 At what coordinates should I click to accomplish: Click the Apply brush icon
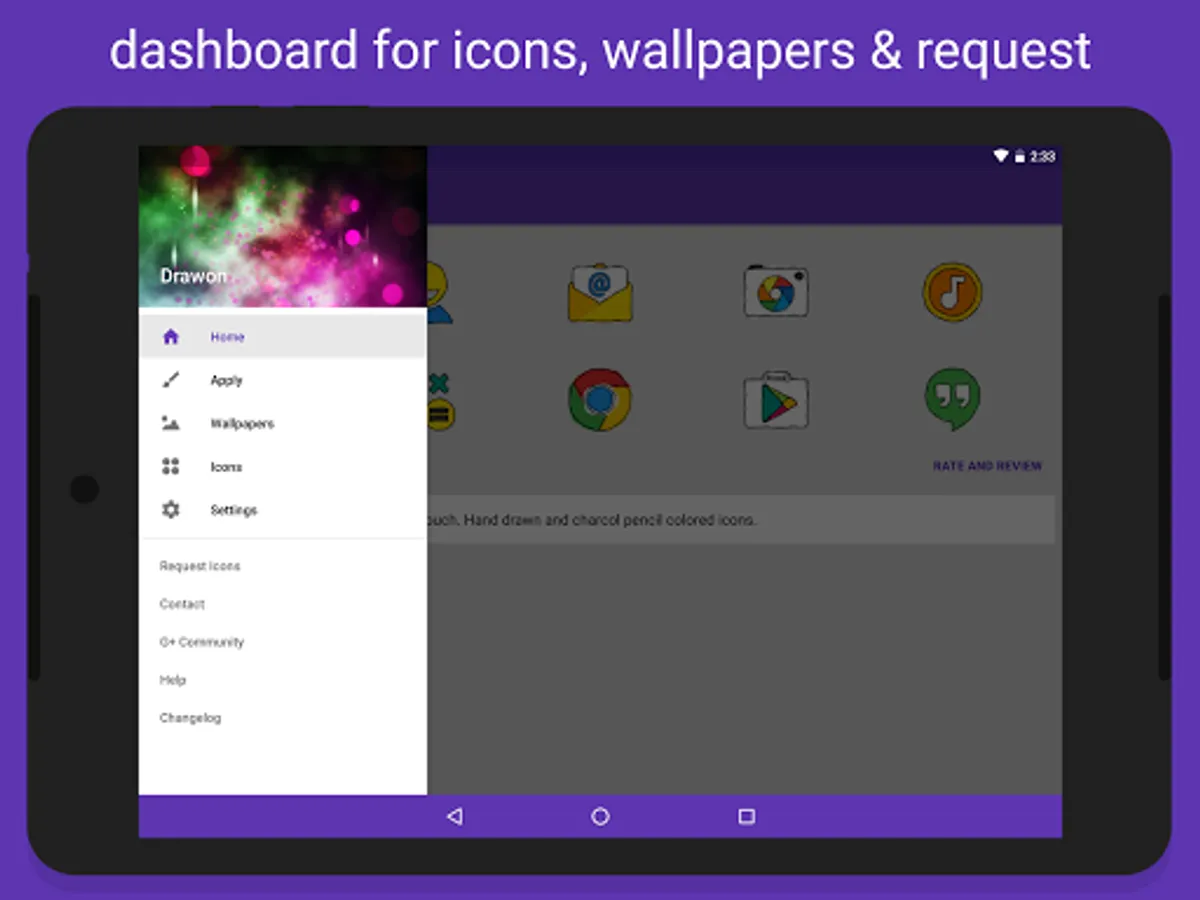point(171,380)
